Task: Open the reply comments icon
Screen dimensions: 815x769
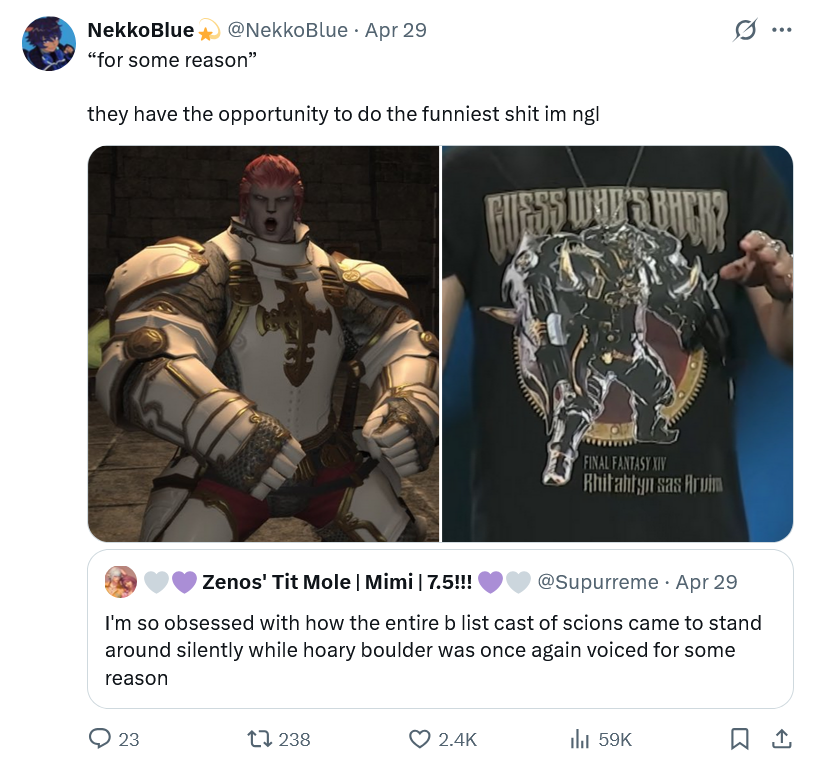Action: 99,739
